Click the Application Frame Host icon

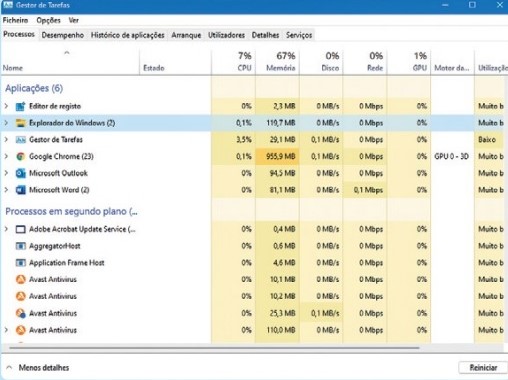tap(21, 263)
